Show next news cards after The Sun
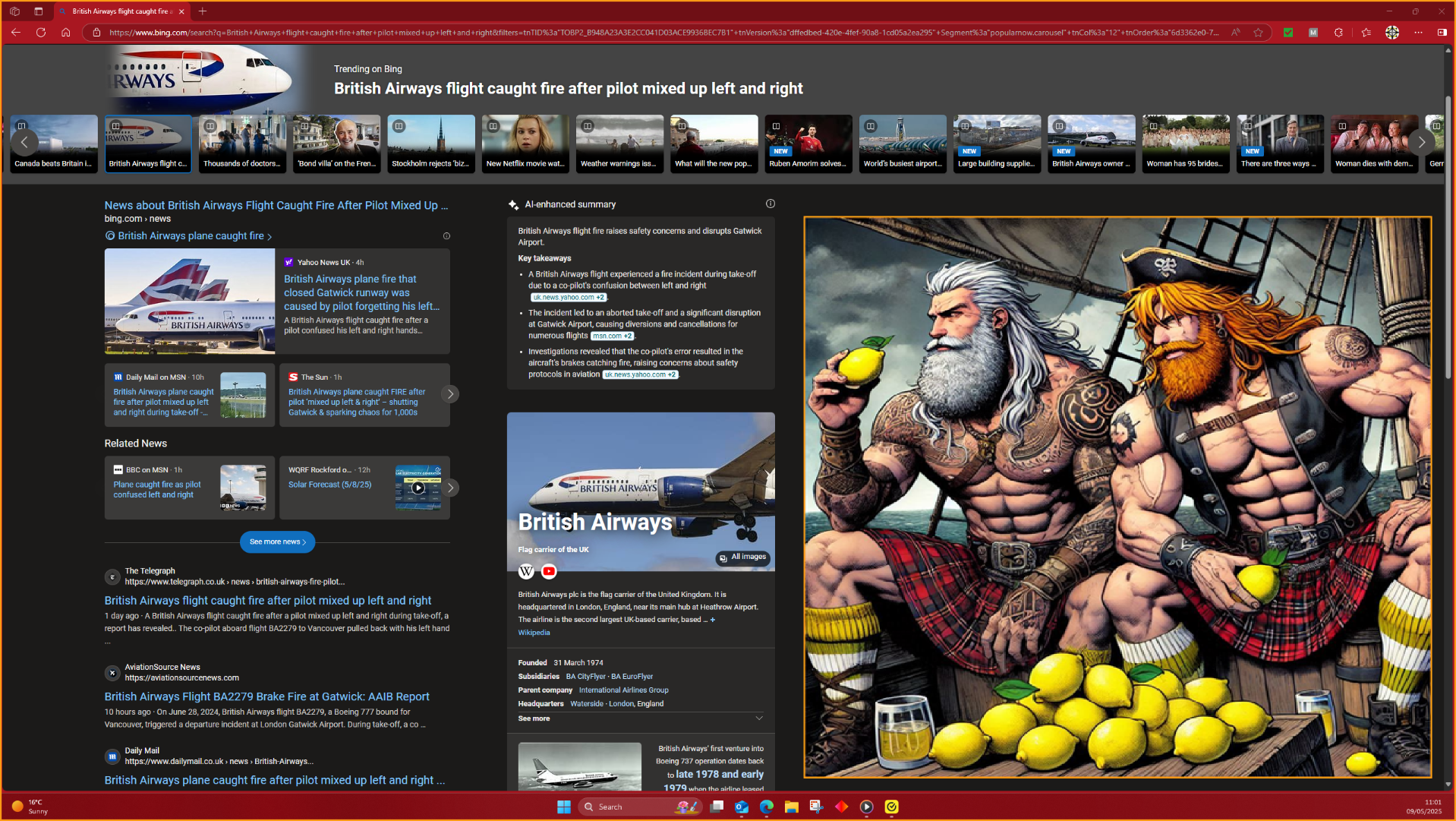 [x=450, y=393]
